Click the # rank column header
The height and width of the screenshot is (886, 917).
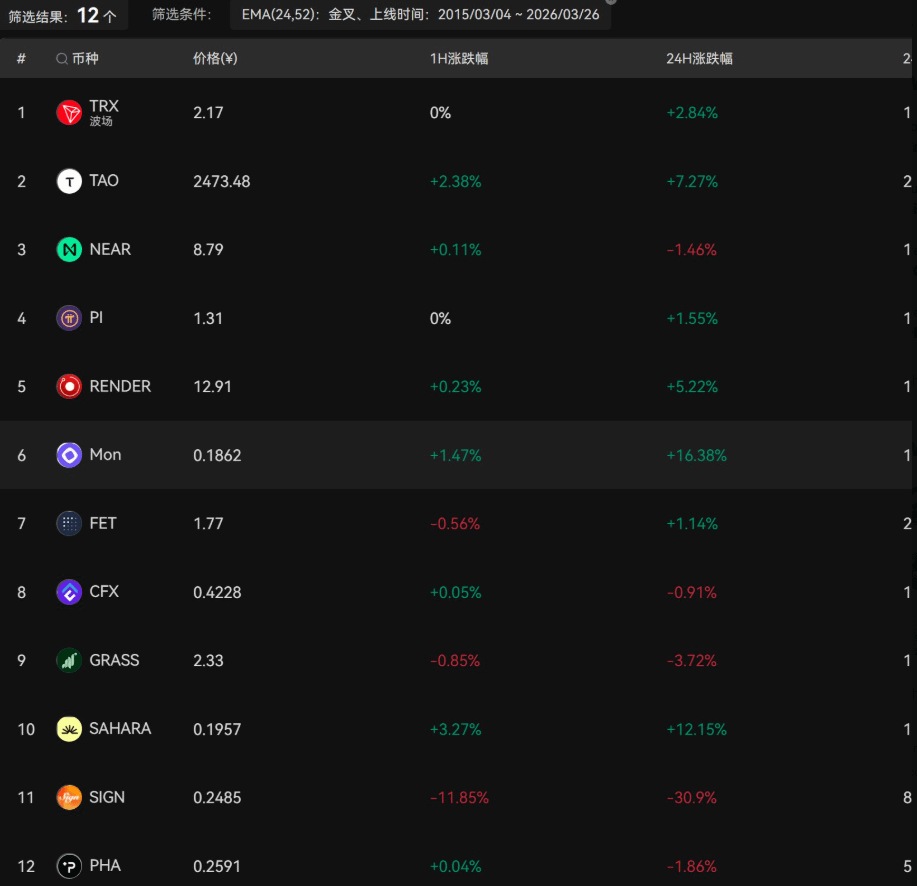click(22, 58)
